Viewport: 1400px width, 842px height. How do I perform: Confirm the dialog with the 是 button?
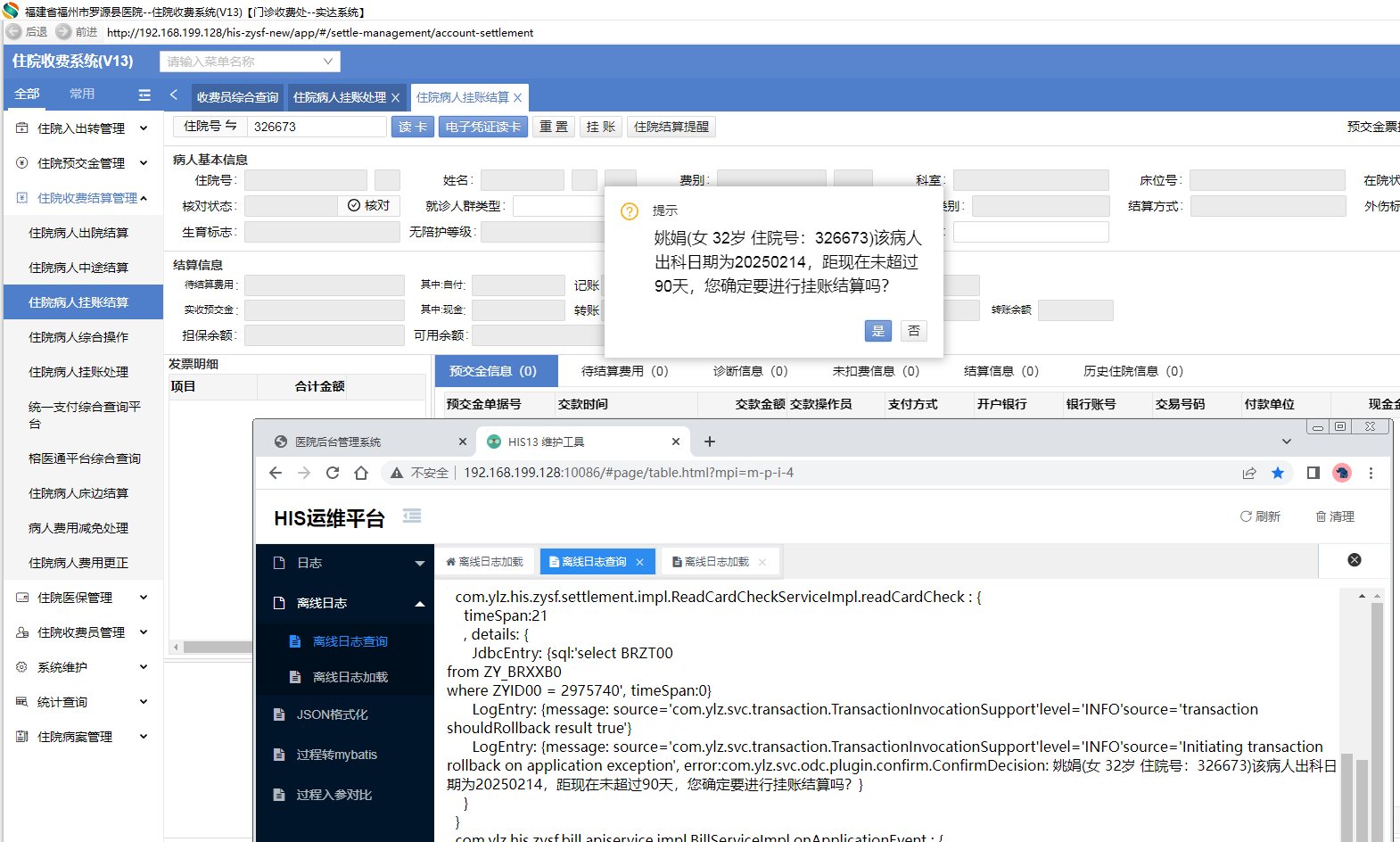878,331
